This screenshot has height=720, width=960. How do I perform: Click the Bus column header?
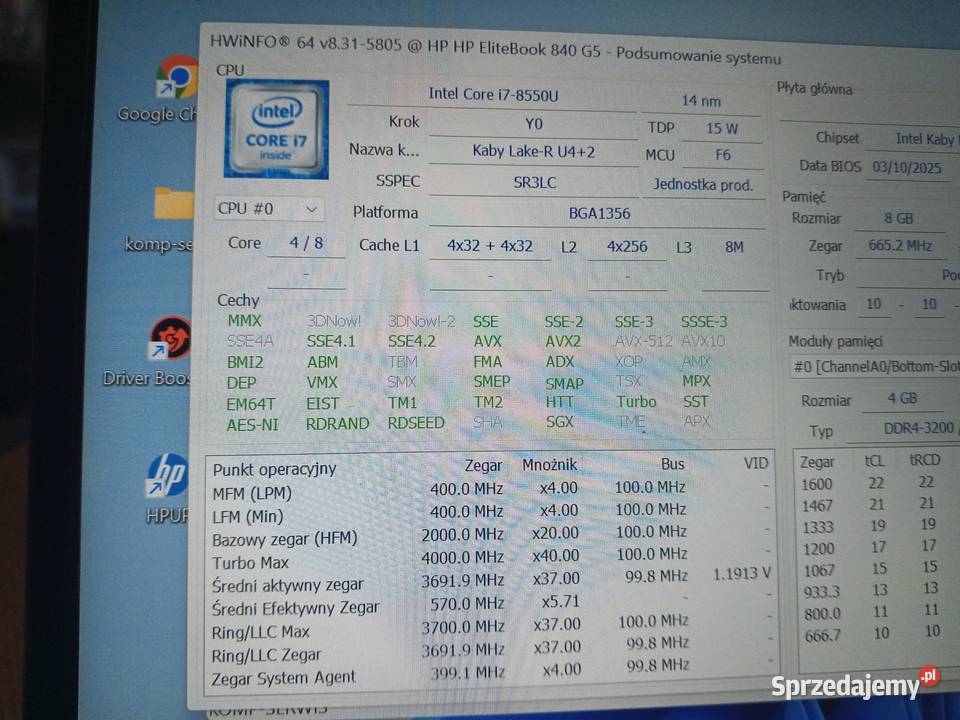(672, 464)
